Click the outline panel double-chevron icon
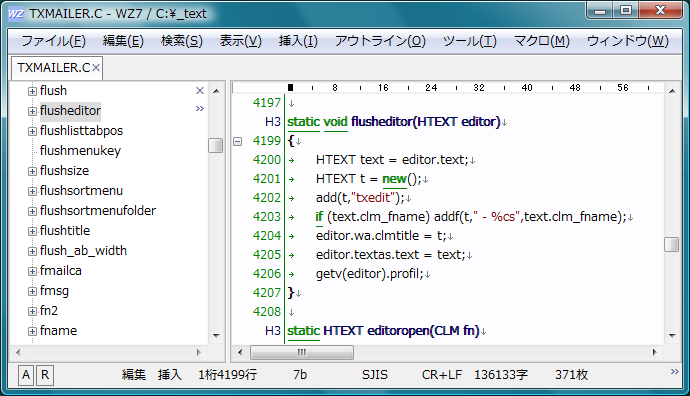Screen dimensions: 690x396 (200, 109)
